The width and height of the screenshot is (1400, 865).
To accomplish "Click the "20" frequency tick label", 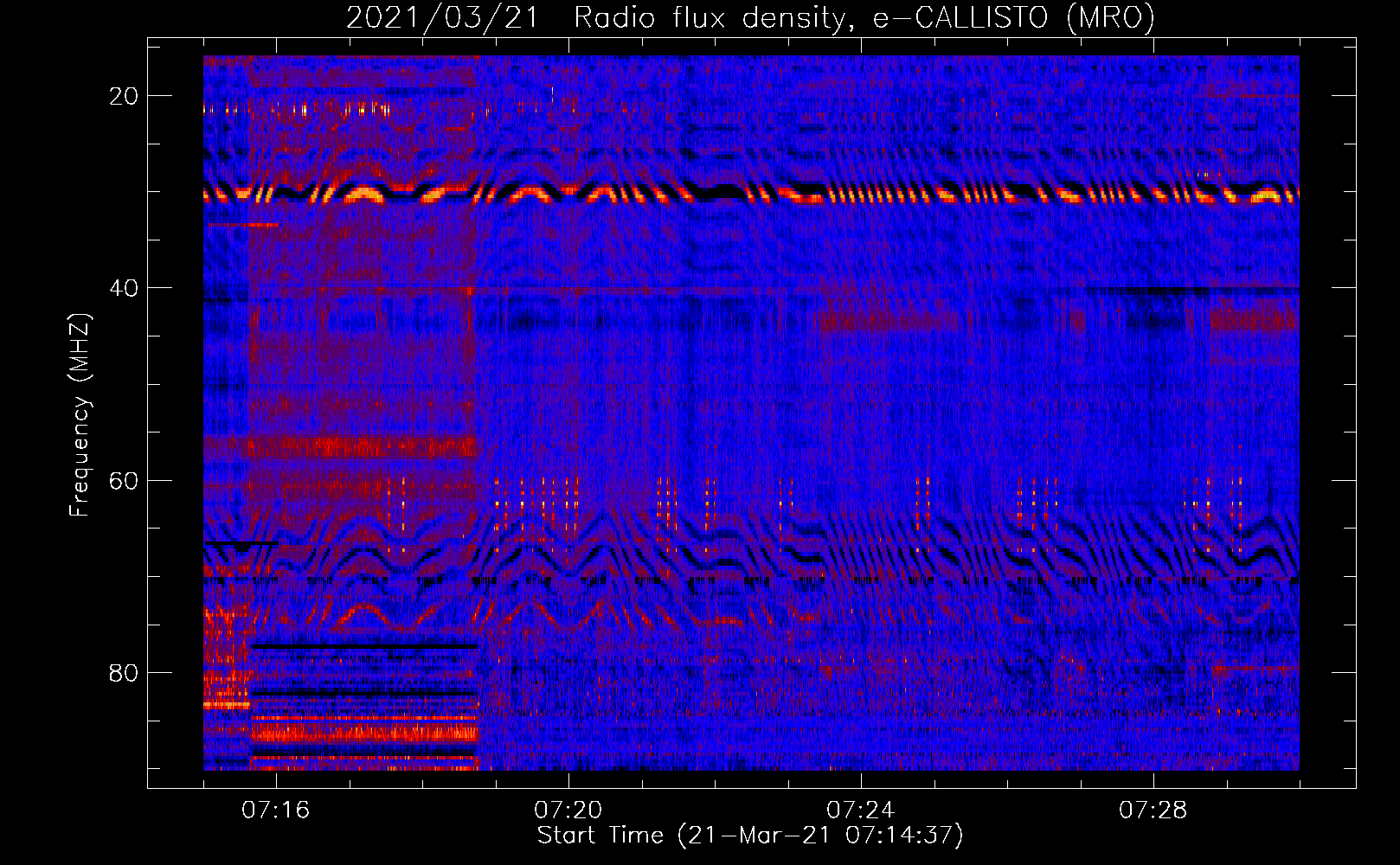I will (125, 96).
